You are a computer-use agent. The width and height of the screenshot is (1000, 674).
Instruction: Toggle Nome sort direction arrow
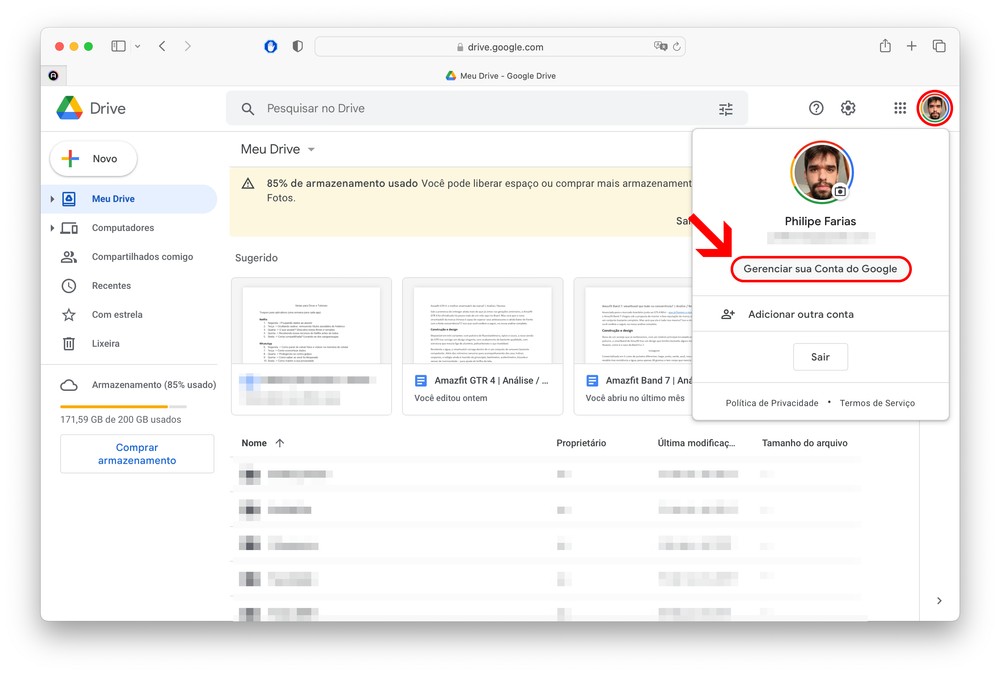pos(279,443)
